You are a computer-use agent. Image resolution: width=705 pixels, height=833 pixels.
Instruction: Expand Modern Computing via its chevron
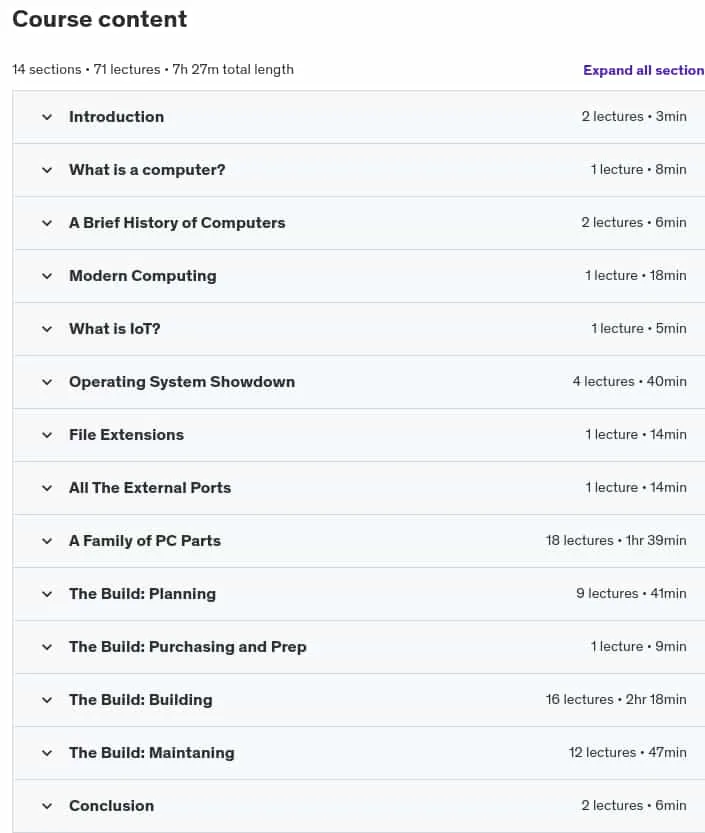47,276
